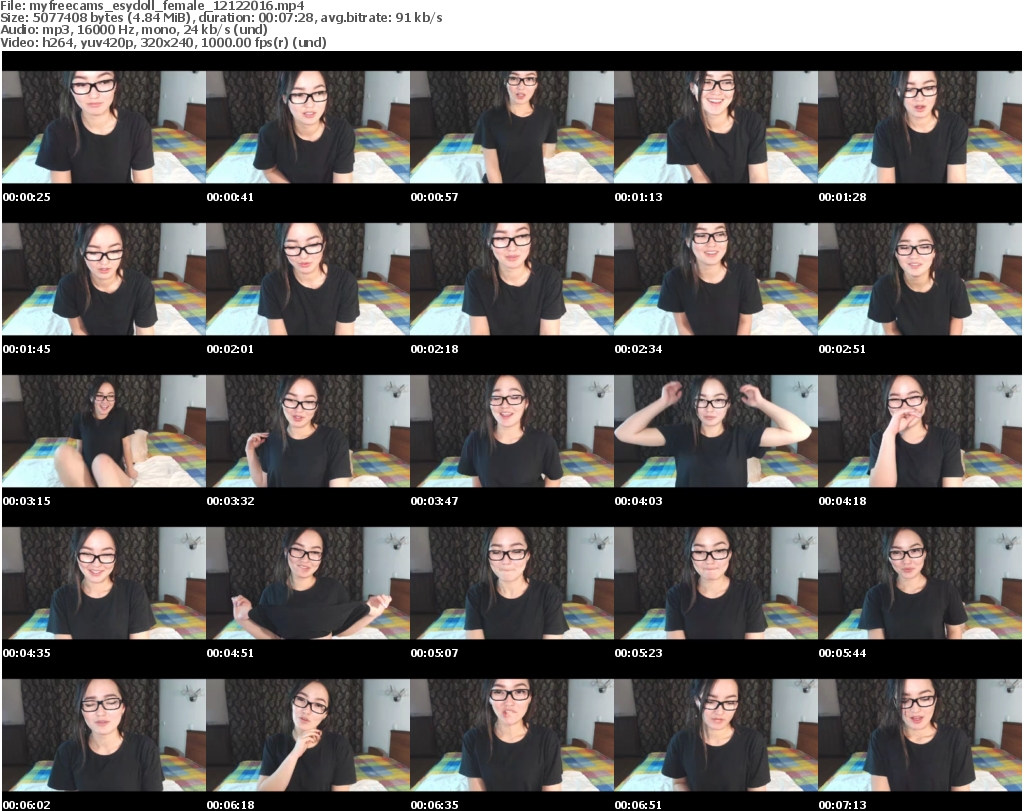
Task: Select the thumbnail frame above 00:02:34
Action: (x=716, y=279)
